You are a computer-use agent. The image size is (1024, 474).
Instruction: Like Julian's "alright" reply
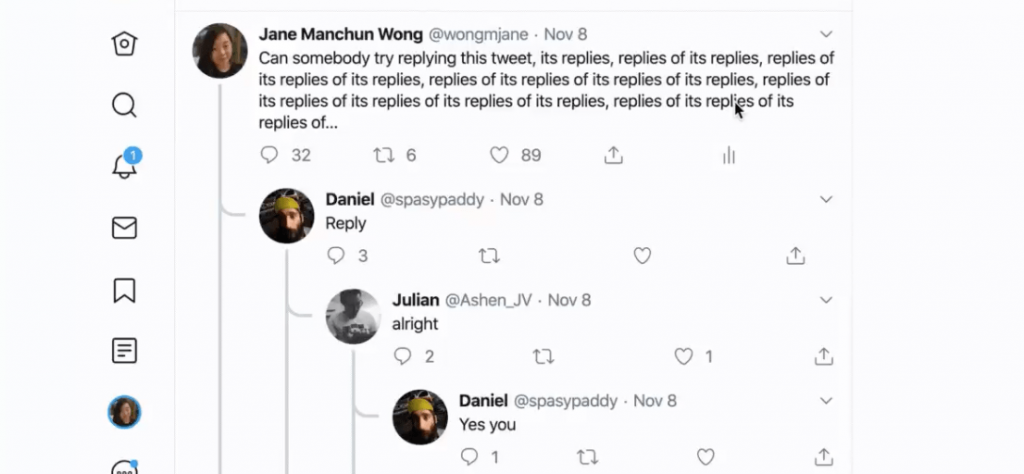click(x=684, y=356)
